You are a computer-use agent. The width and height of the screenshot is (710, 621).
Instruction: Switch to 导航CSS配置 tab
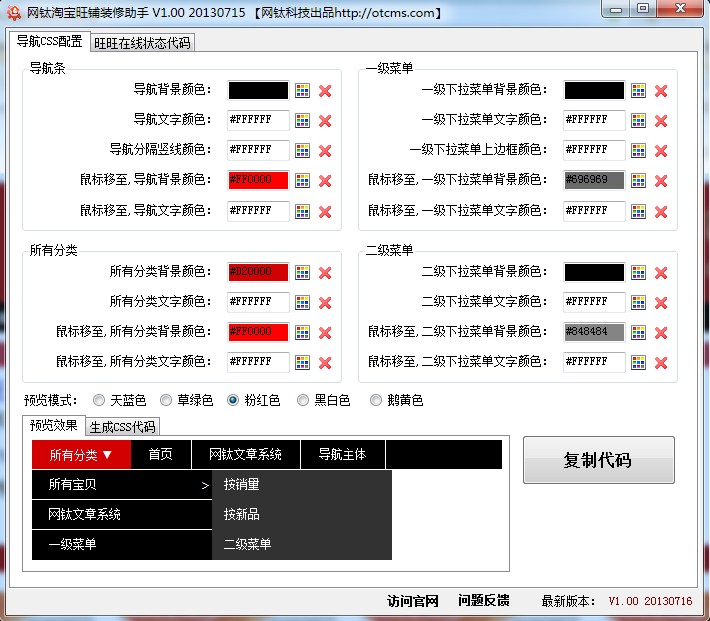(49, 41)
